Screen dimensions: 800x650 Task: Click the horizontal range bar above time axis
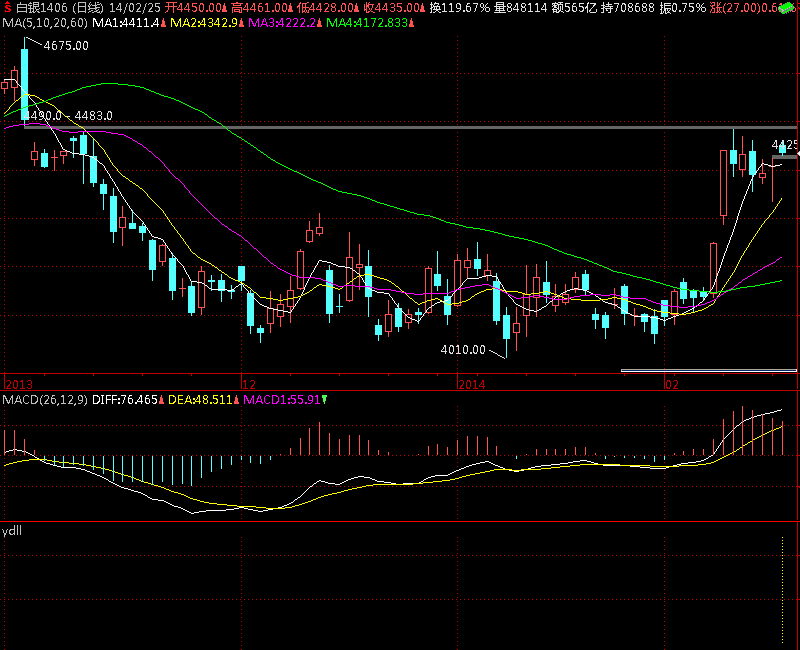pyautogui.click(x=709, y=370)
